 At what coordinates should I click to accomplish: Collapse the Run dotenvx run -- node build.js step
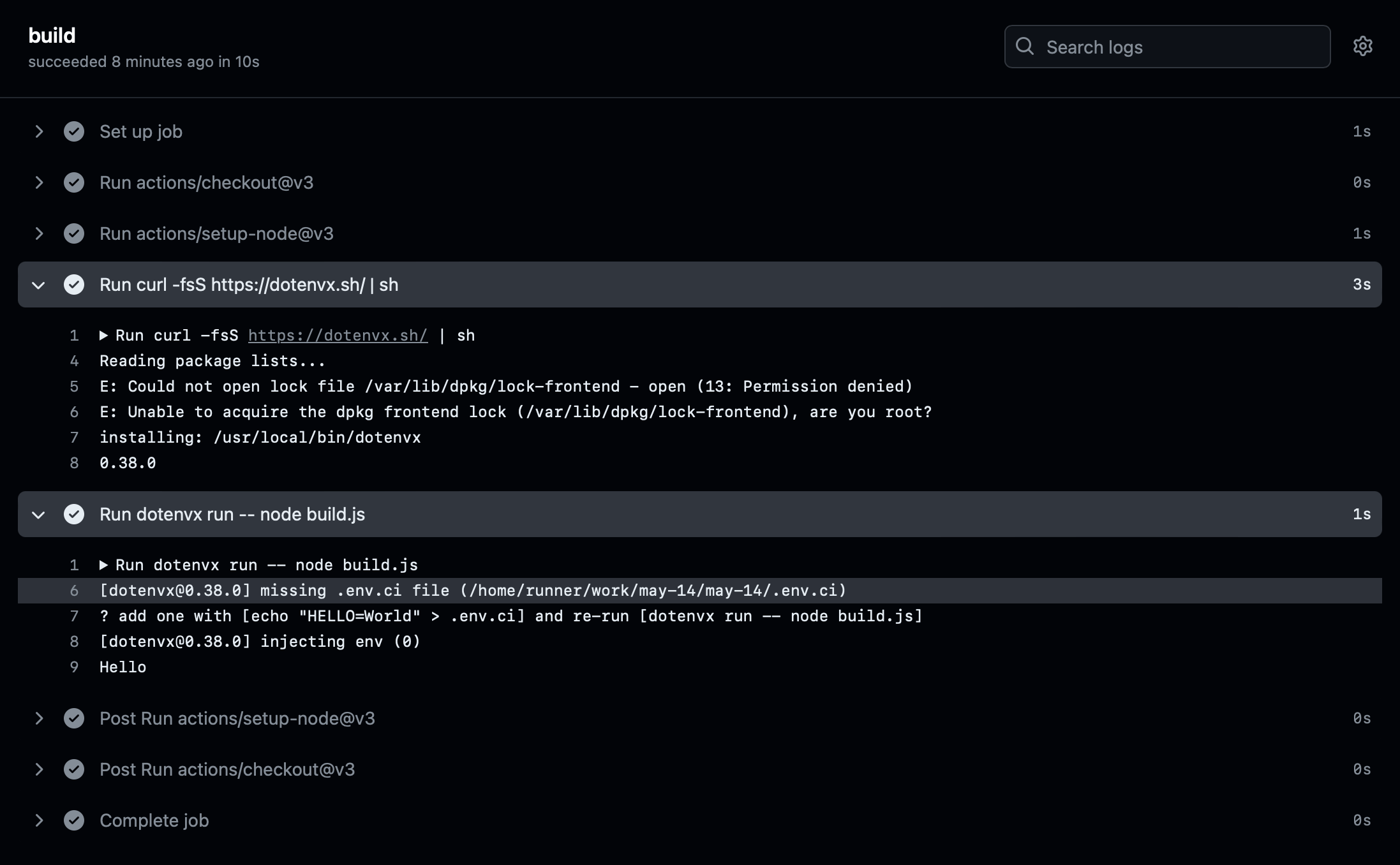39,514
